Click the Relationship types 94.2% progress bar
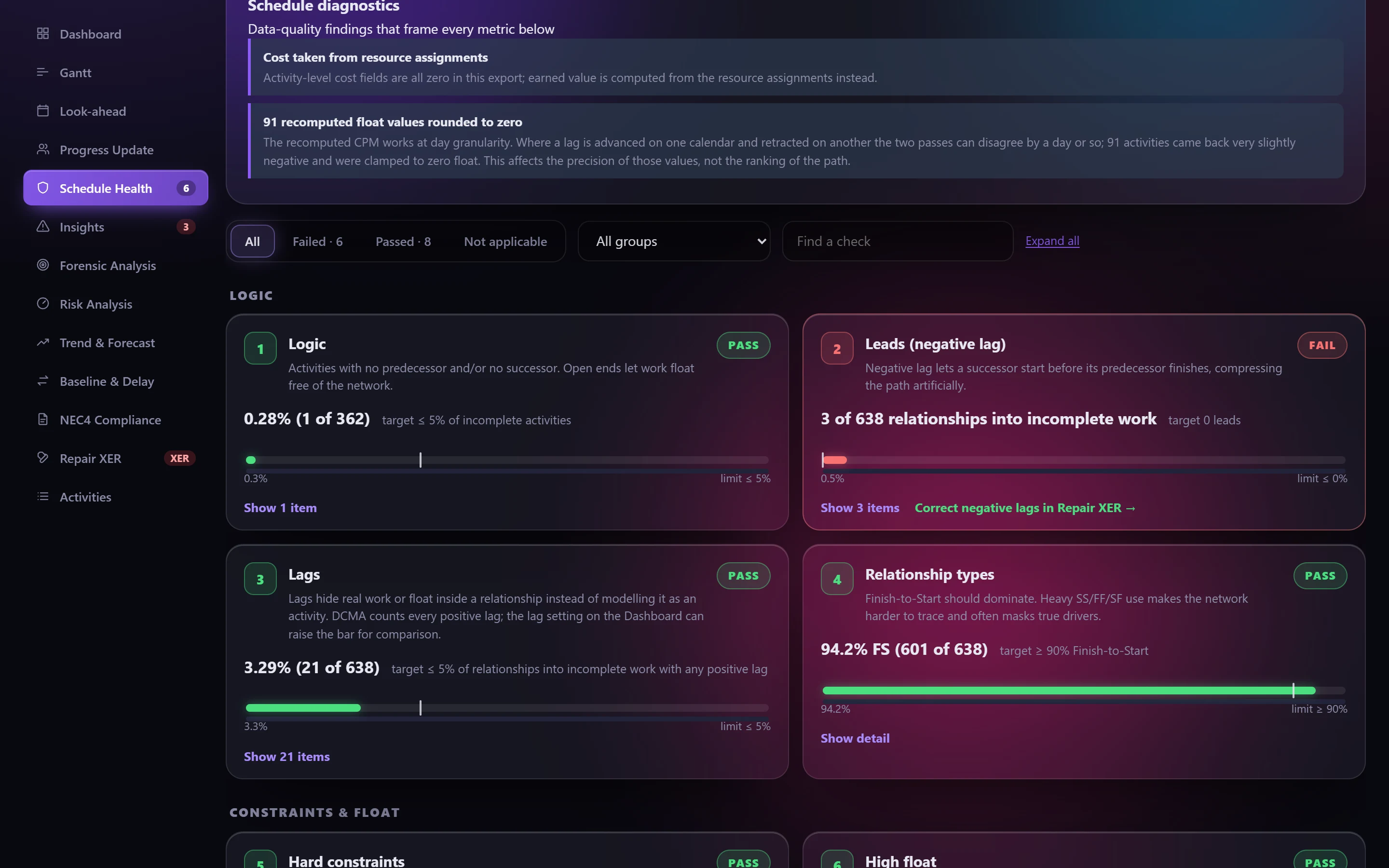Image resolution: width=1389 pixels, height=868 pixels. tap(1084, 690)
